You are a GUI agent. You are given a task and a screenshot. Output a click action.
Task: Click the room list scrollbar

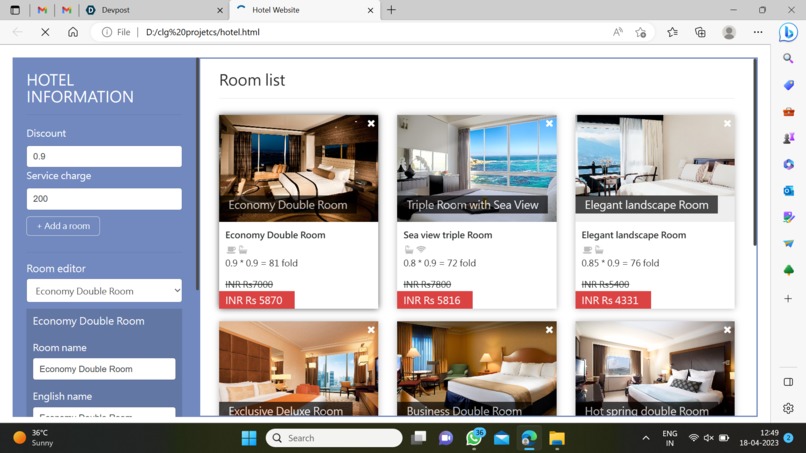pyautogui.click(x=755, y=152)
